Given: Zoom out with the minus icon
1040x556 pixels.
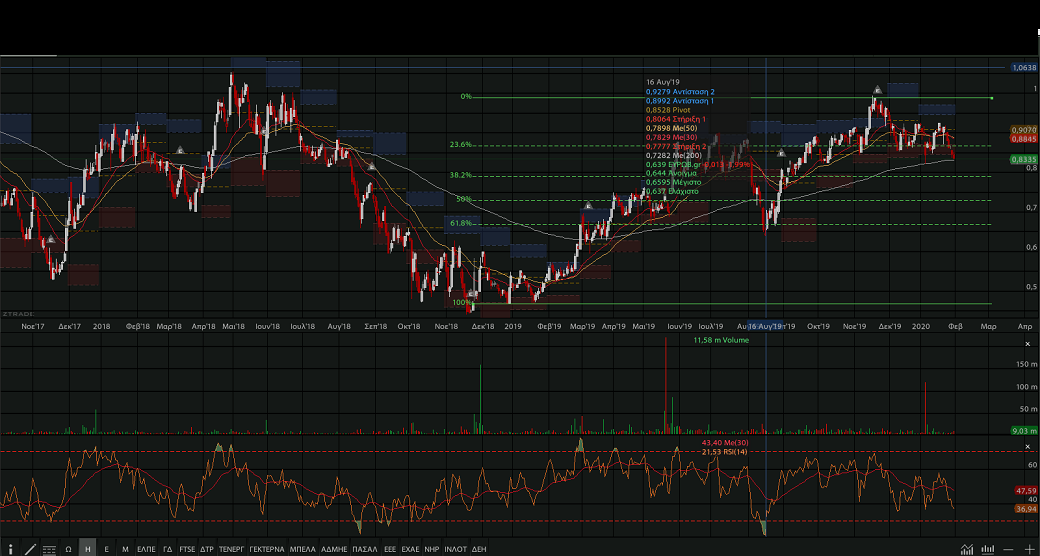Looking at the screenshot, I should pos(1009,549).
